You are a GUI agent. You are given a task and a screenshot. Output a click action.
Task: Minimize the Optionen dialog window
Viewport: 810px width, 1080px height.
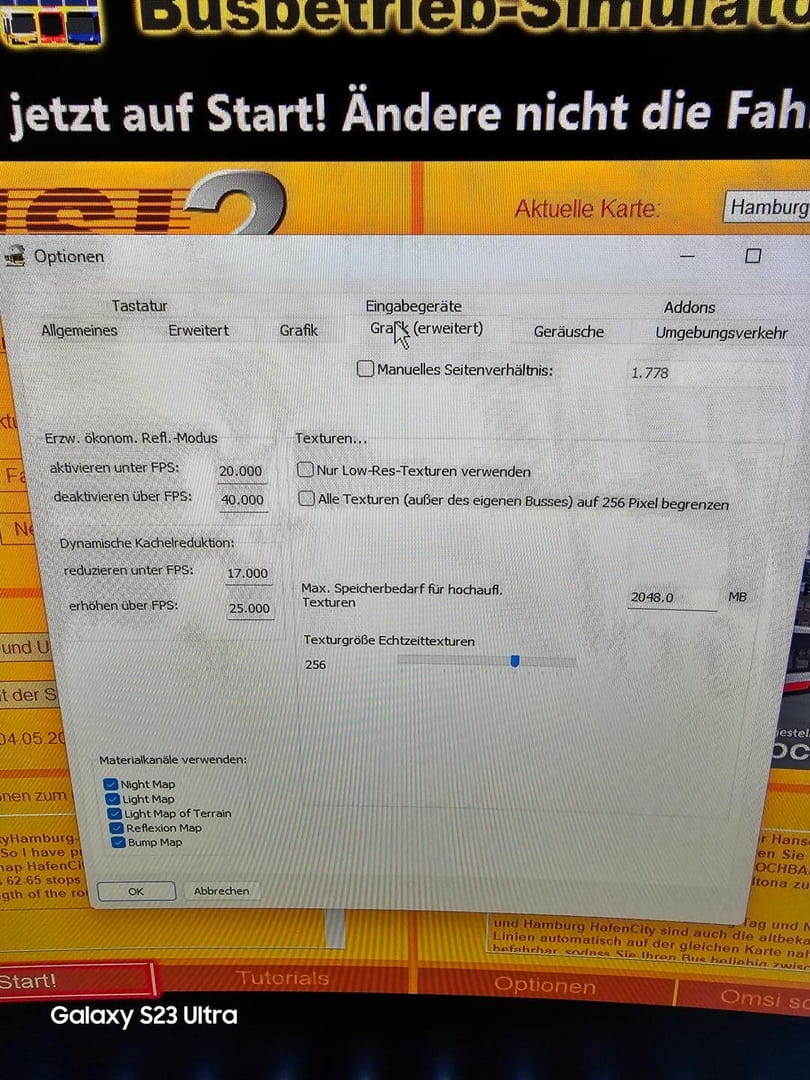pos(688,257)
